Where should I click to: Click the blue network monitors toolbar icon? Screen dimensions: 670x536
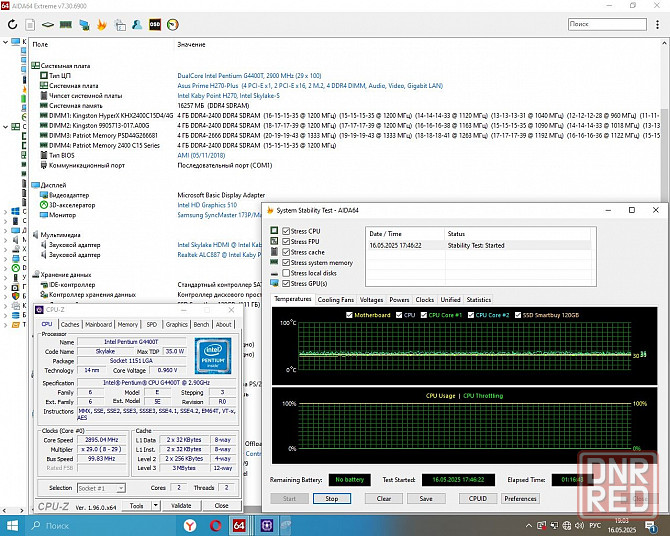pyautogui.click(x=84, y=25)
